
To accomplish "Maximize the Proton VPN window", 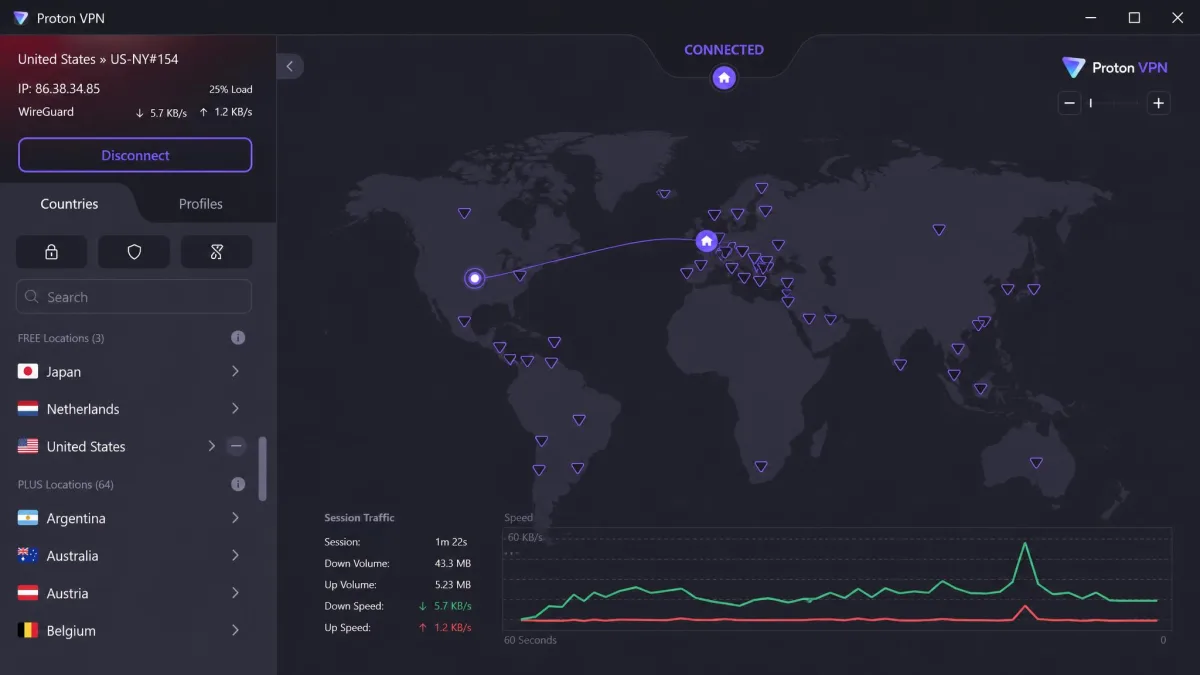I will pyautogui.click(x=1134, y=18).
